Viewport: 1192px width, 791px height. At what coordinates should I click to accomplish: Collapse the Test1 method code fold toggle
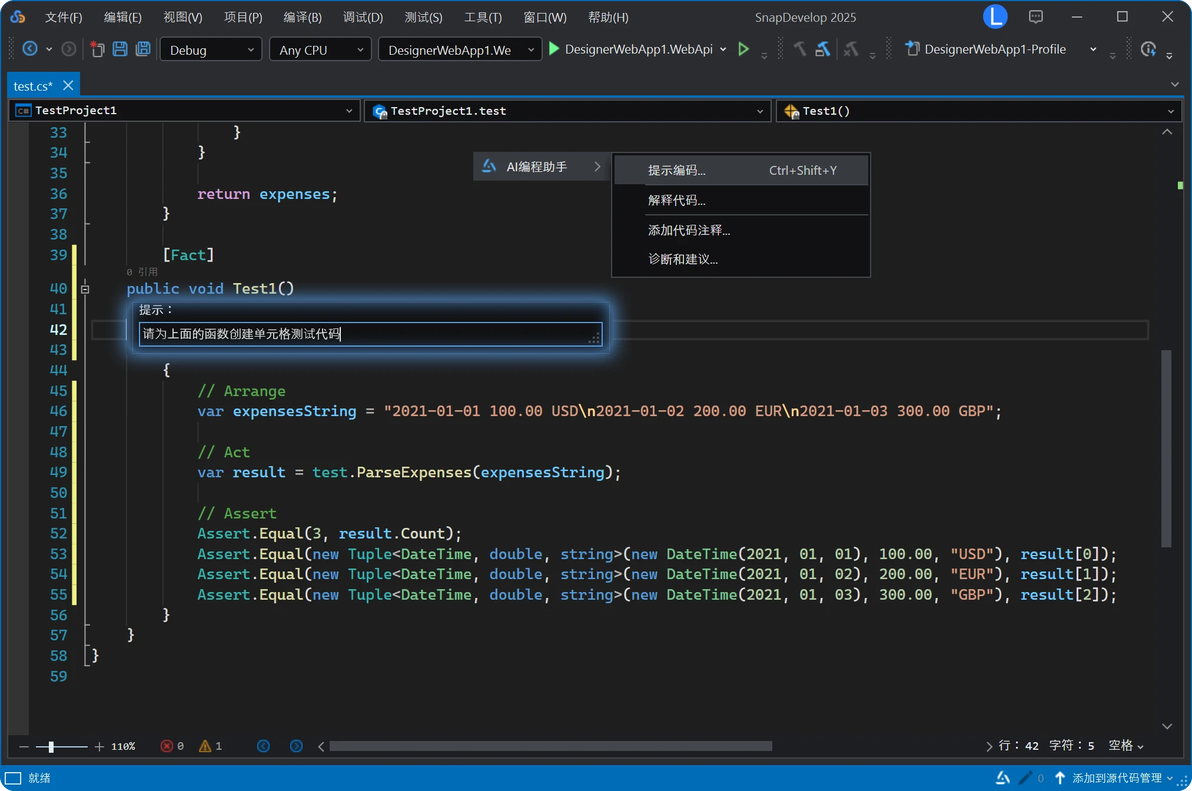(x=85, y=289)
